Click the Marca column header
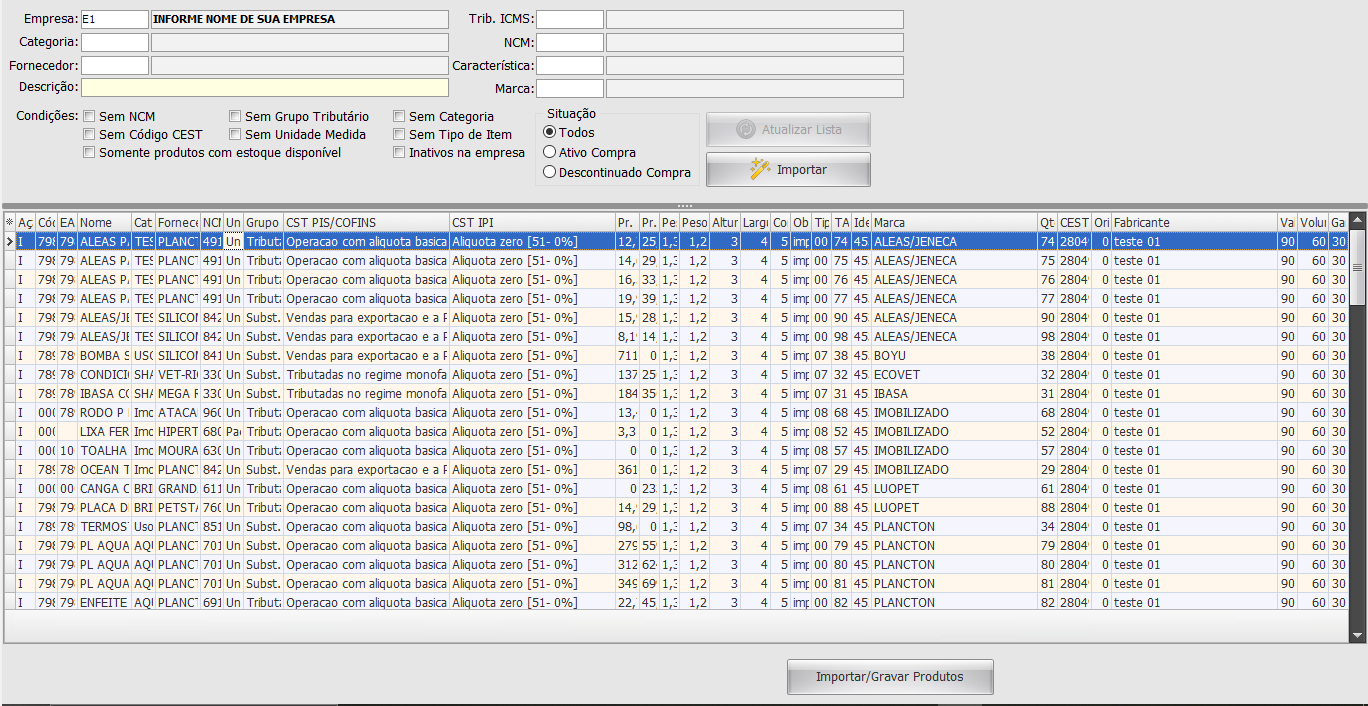 [953, 222]
